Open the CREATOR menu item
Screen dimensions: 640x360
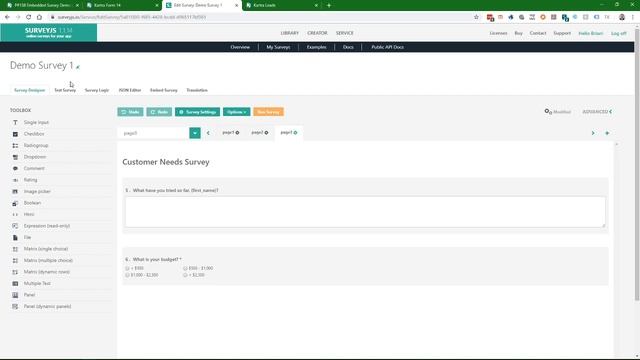tap(317, 33)
